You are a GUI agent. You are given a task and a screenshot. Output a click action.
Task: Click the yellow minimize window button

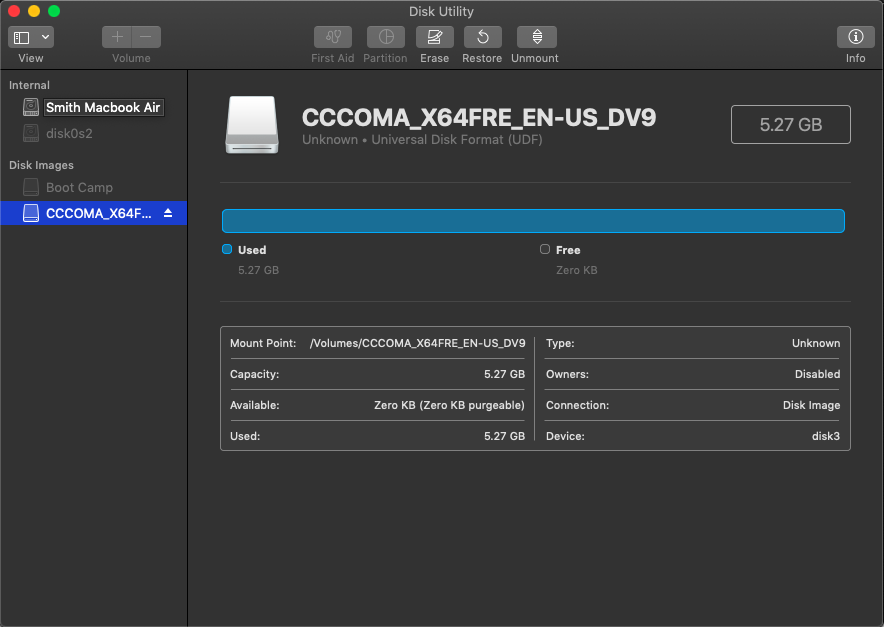(x=34, y=11)
